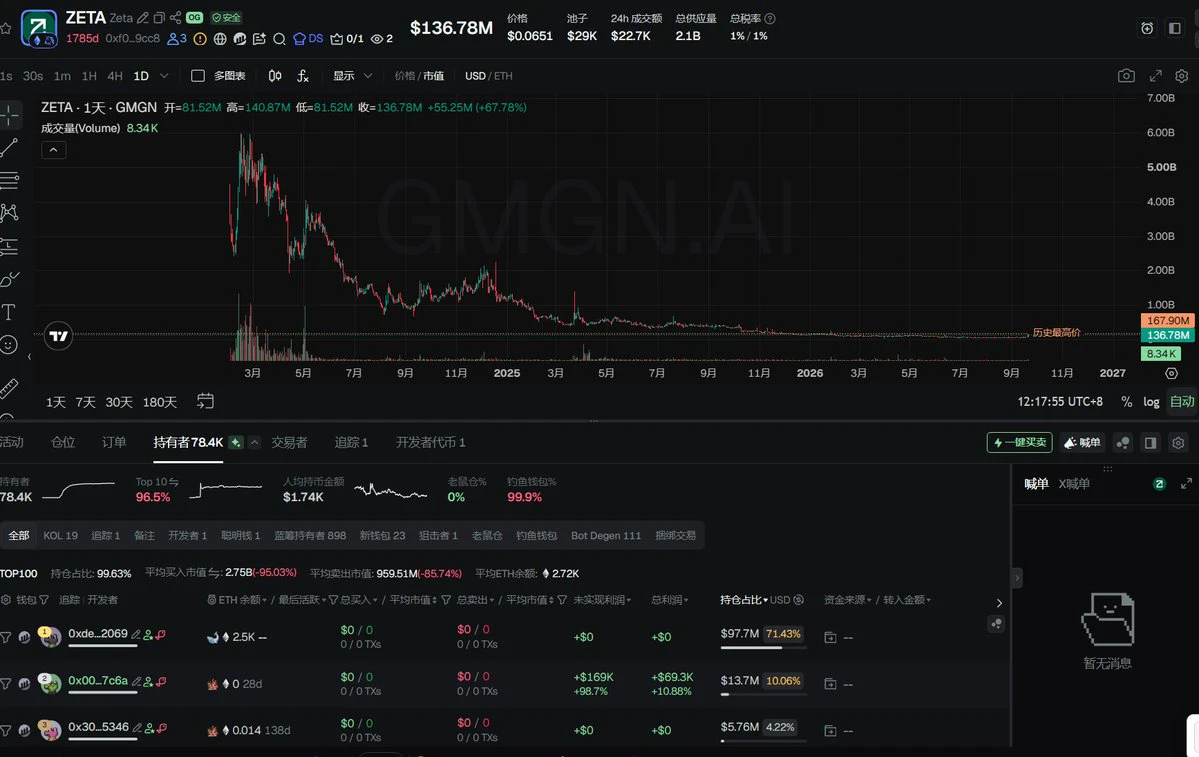Screen dimensions: 1199x757
Task: Toggle log scale on chart
Action: pyautogui.click(x=1151, y=401)
